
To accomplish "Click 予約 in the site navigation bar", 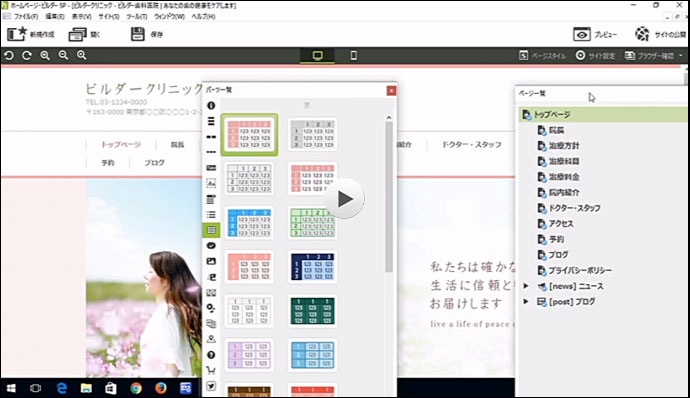I will pyautogui.click(x=108, y=162).
